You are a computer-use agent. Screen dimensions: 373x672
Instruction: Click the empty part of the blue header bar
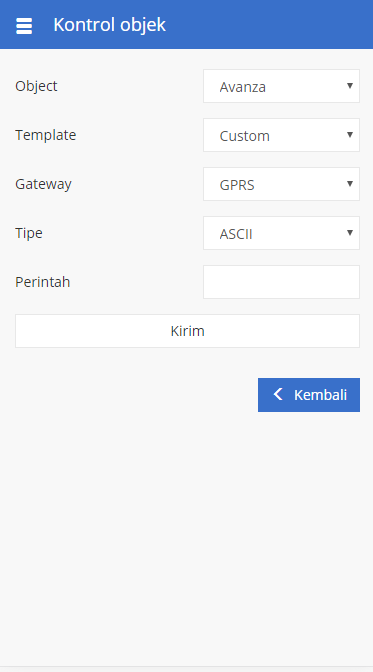coord(270,24)
